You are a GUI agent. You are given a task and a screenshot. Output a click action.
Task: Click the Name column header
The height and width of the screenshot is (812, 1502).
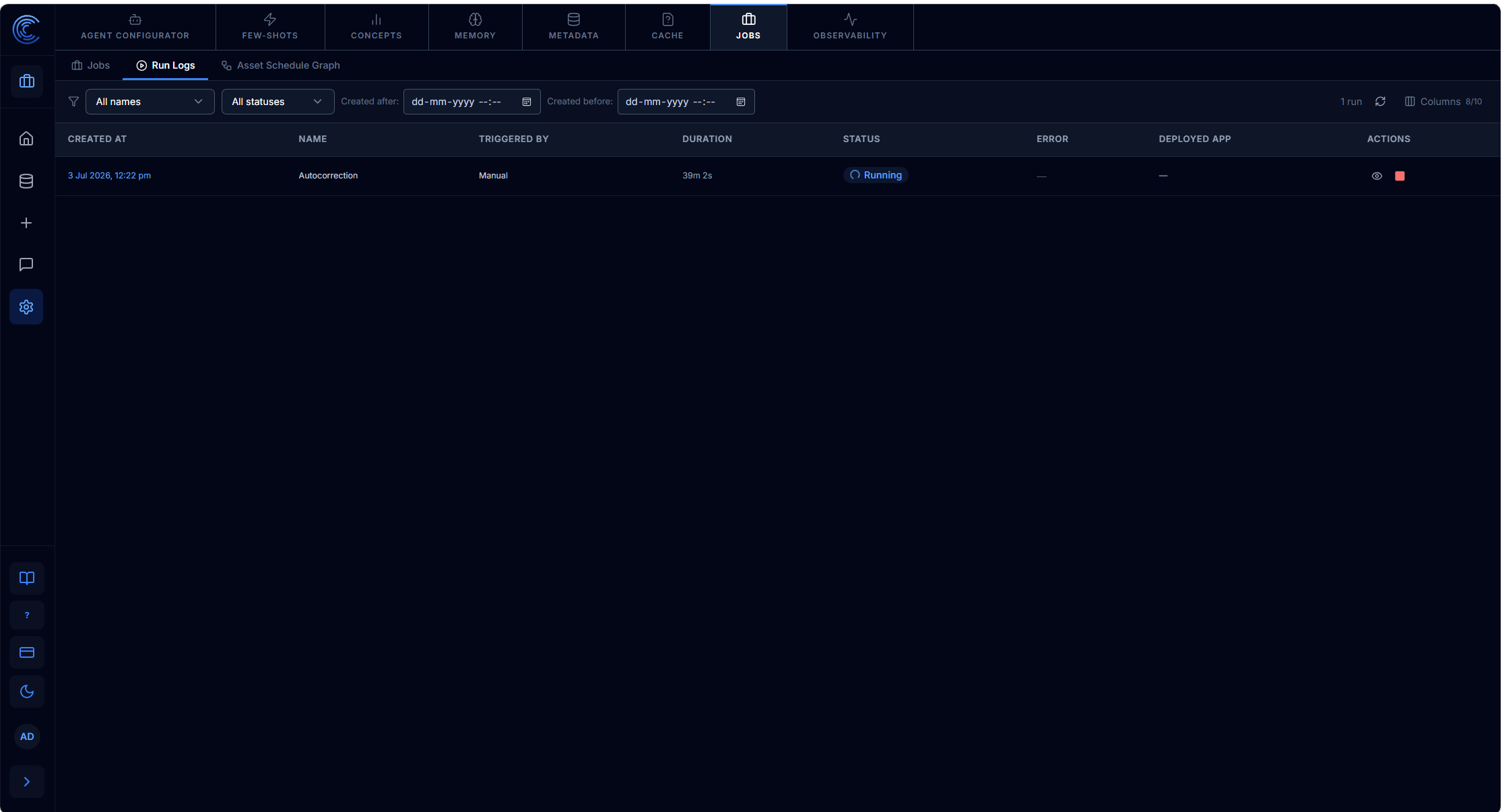[313, 139]
